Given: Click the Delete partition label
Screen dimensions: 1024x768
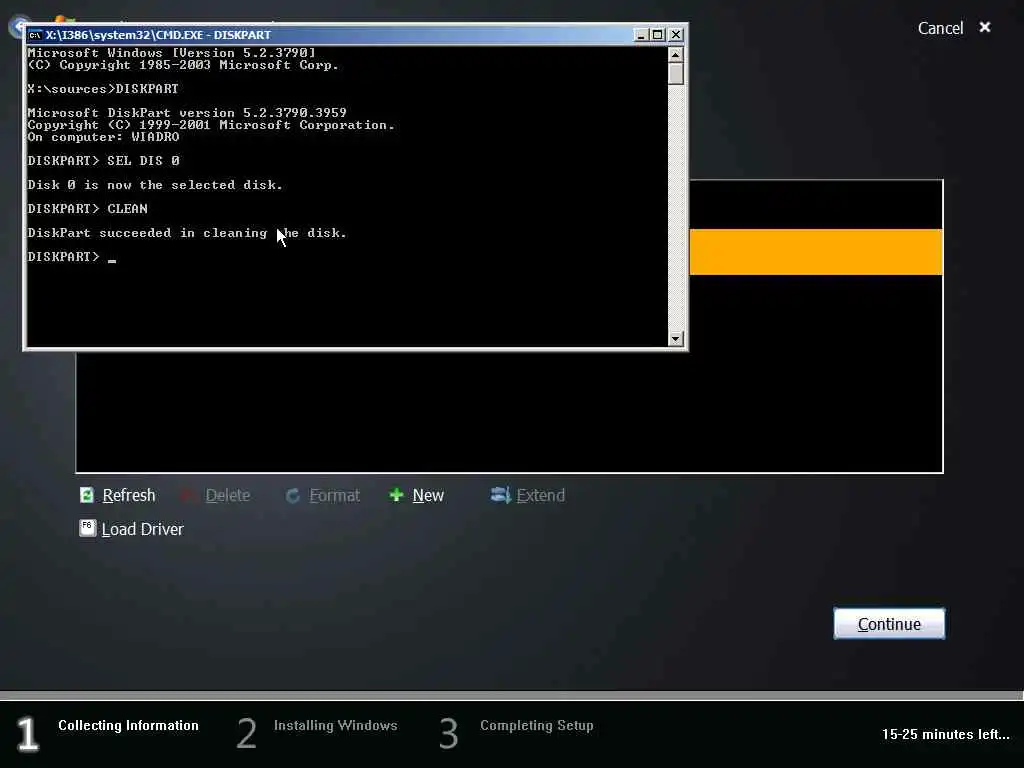Looking at the screenshot, I should click(228, 496).
